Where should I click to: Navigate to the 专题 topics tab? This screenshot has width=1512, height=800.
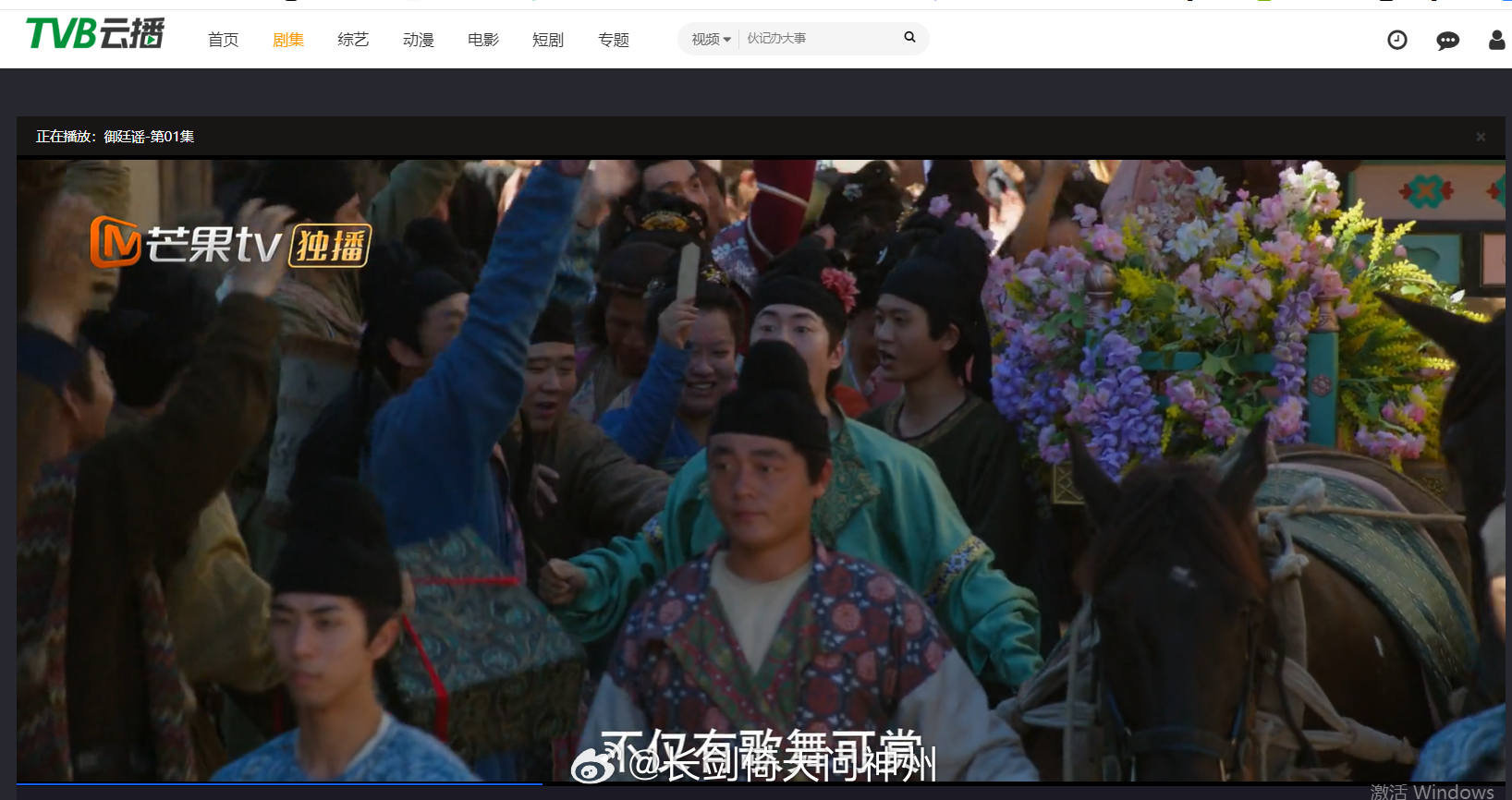(614, 40)
